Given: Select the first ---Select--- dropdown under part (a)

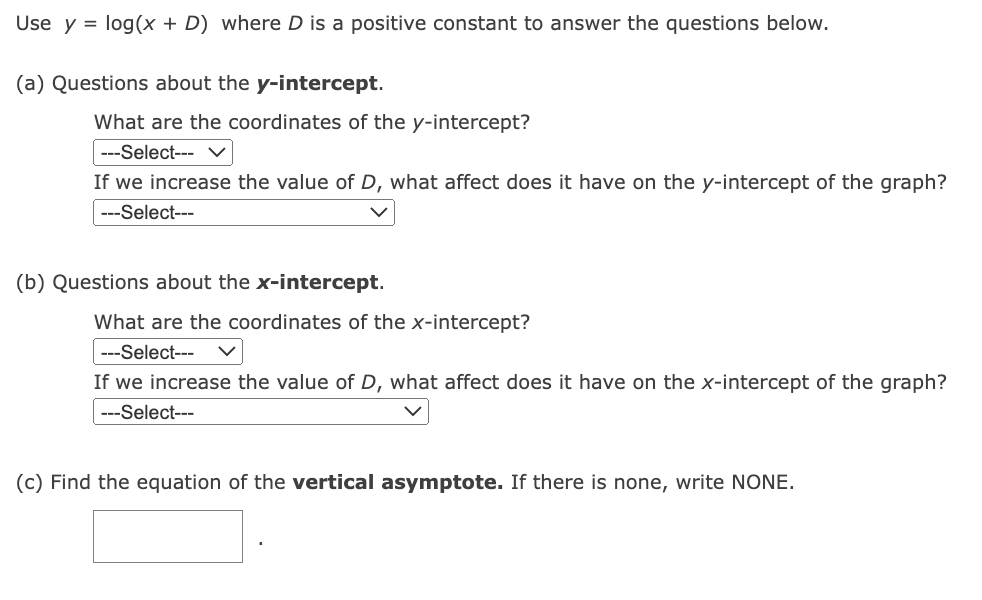Looking at the screenshot, I should click(162, 152).
